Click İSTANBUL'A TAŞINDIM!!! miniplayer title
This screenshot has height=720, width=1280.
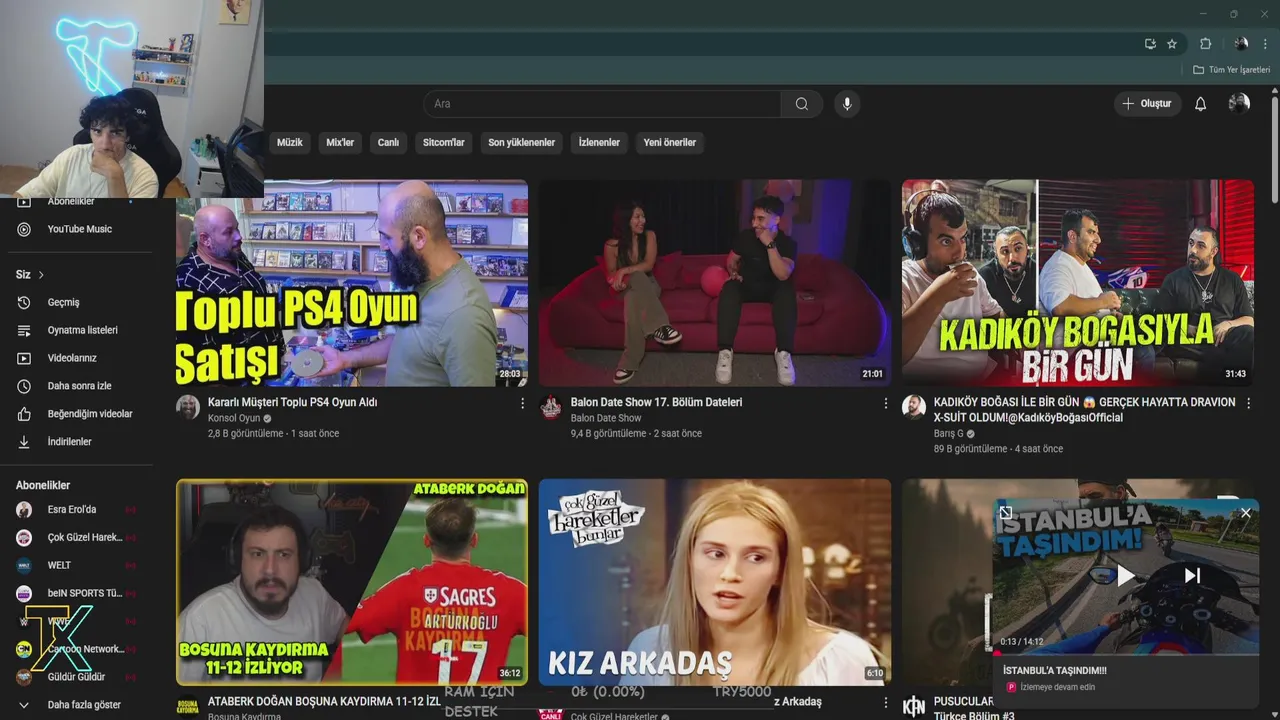coord(1054,671)
